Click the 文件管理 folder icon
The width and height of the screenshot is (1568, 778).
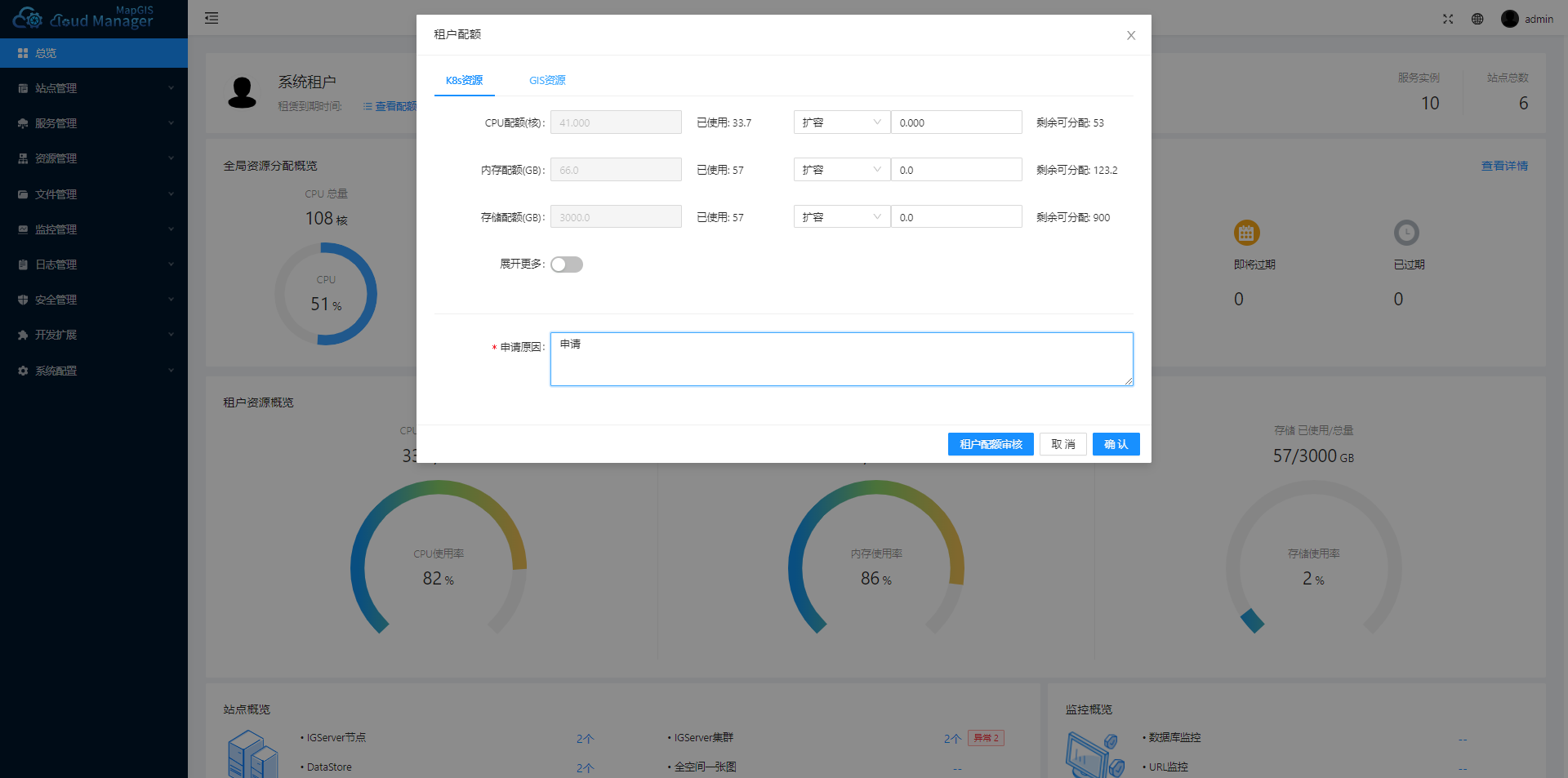(x=23, y=194)
